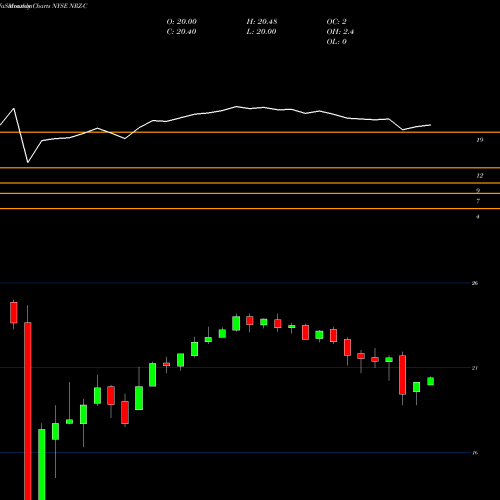This screenshot has width=500, height=500.
Task: Click the price axis label 26
Action: 475,283
